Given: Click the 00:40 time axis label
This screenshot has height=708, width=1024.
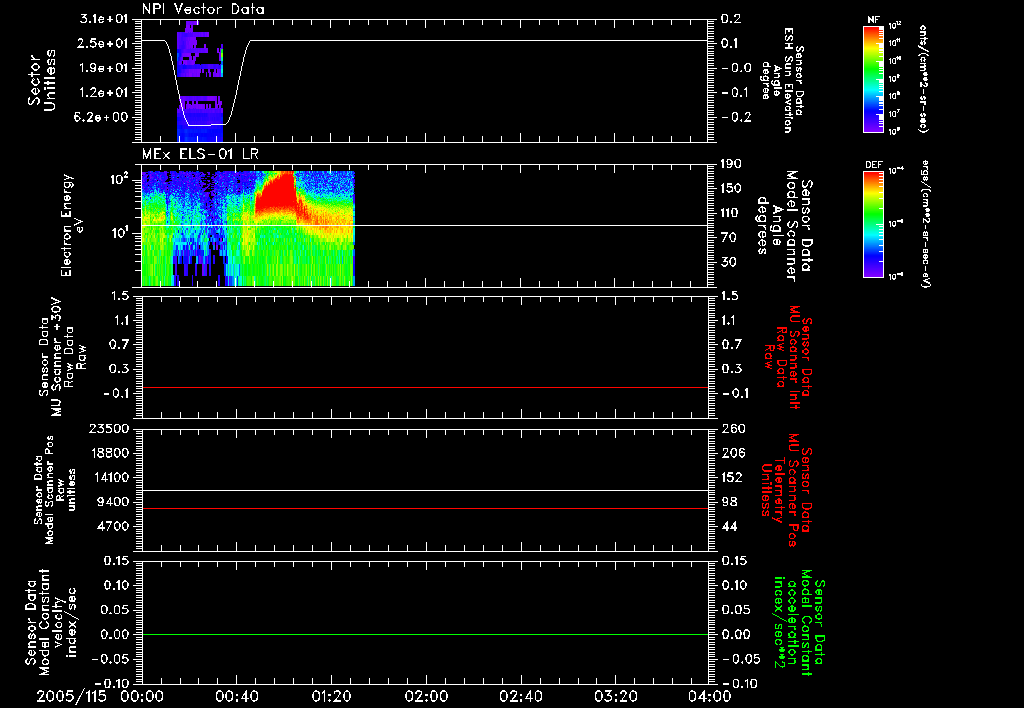Looking at the screenshot, I should [x=236, y=696].
